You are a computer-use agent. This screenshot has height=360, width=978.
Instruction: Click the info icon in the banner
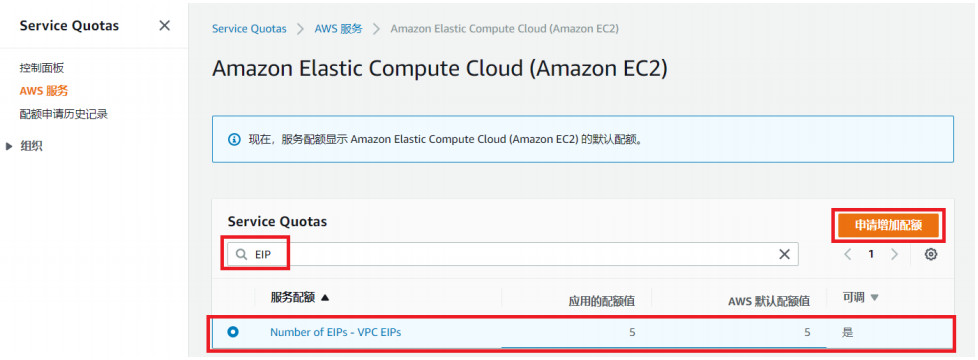pyautogui.click(x=234, y=139)
